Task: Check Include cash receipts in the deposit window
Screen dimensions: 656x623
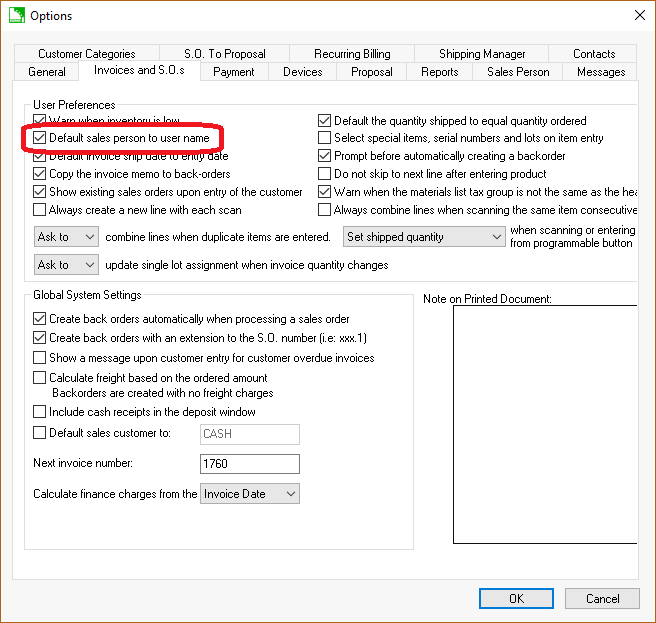Action: [40, 412]
